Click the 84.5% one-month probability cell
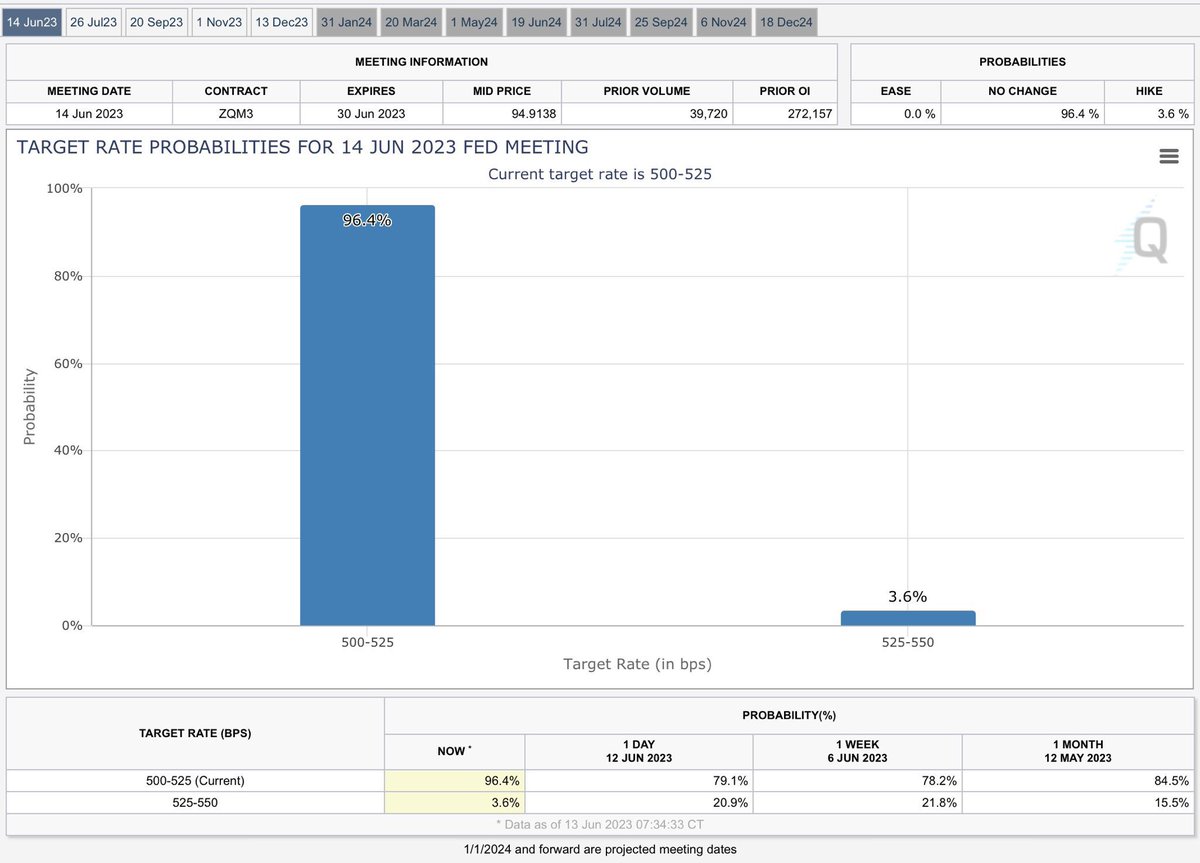 pos(1078,780)
